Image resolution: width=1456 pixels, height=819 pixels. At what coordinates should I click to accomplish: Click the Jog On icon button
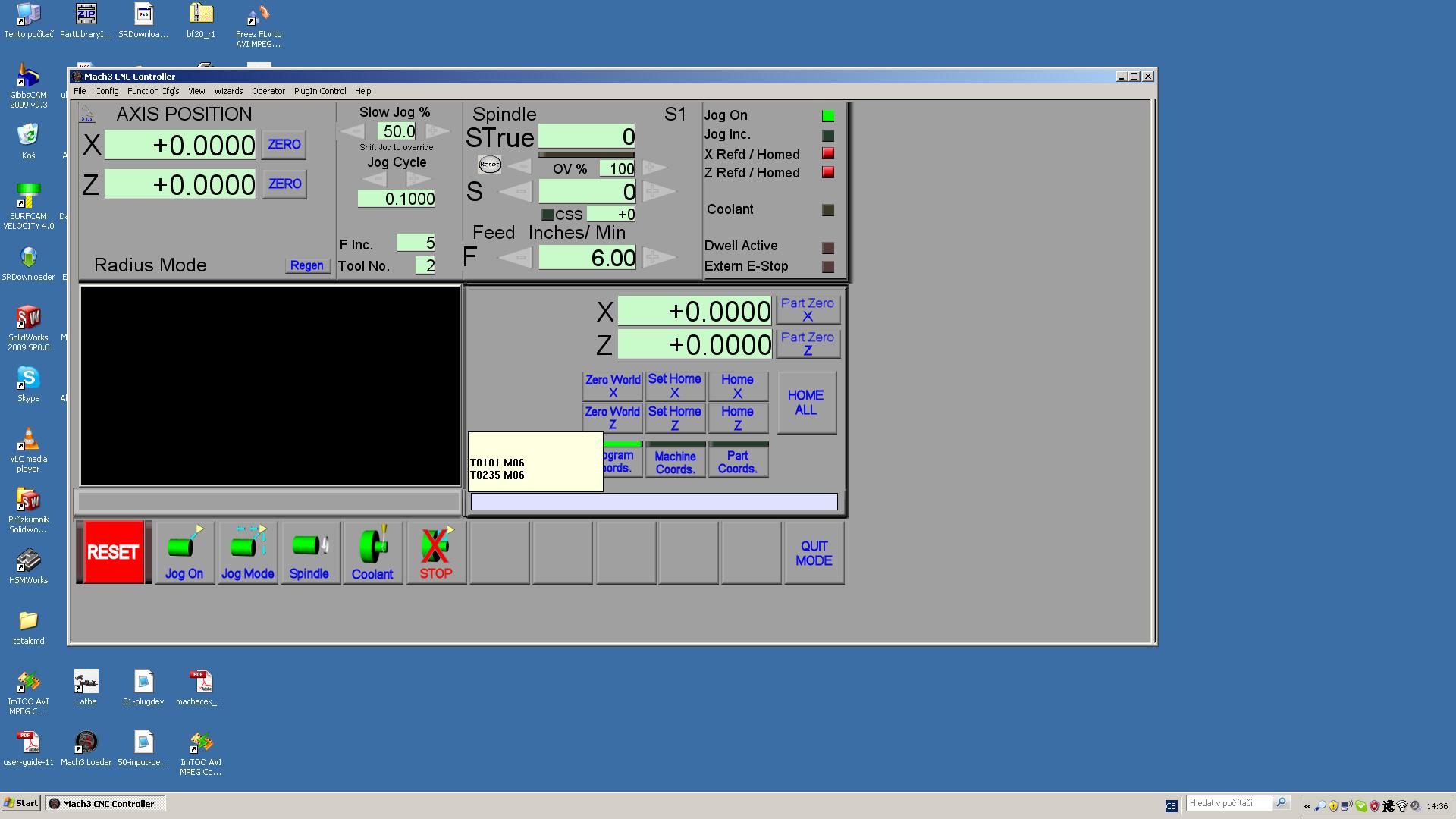coord(184,552)
